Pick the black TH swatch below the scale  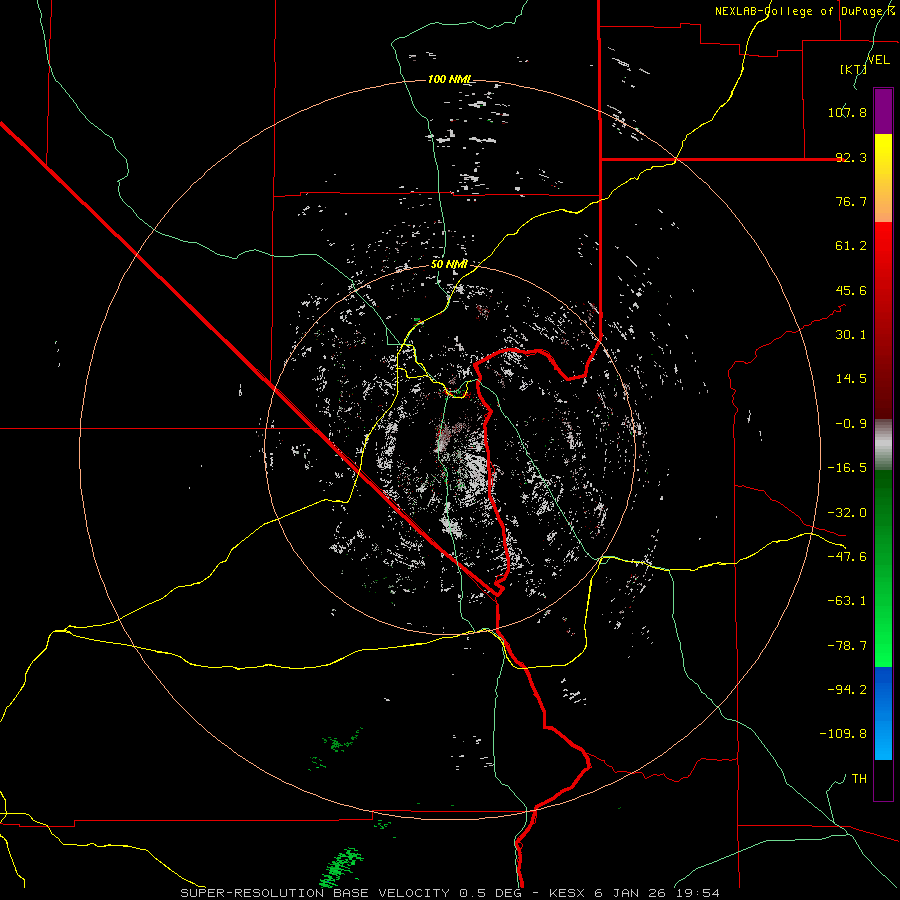pyautogui.click(x=883, y=780)
